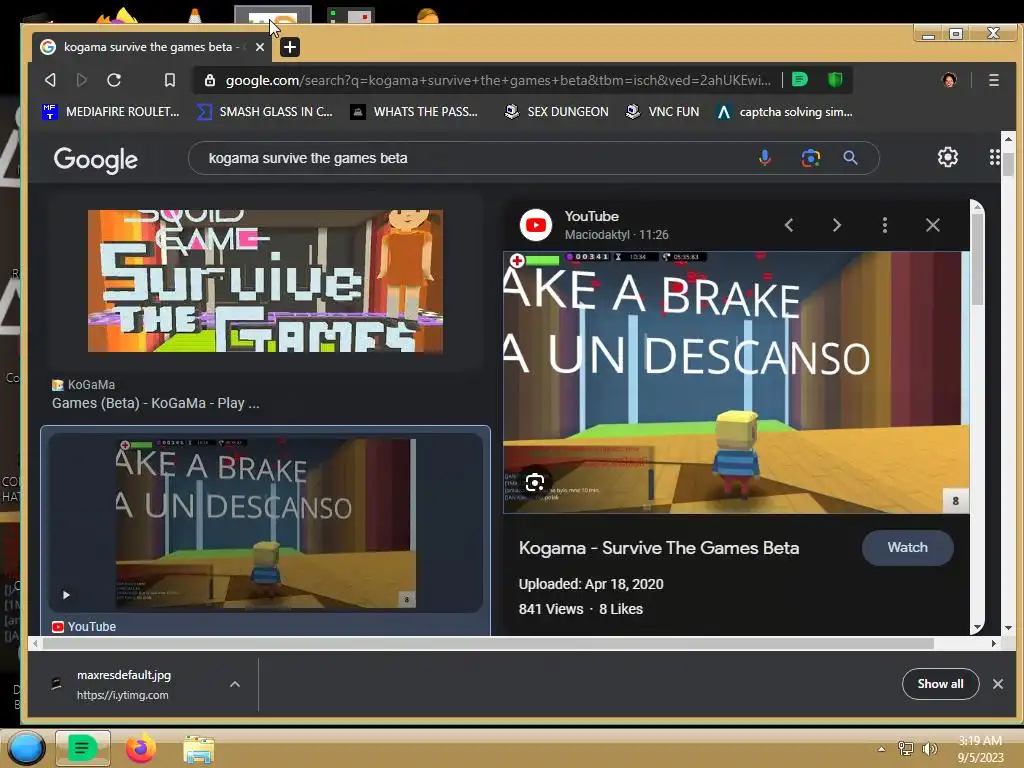Open the preview panel three-dot menu
The image size is (1024, 768).
click(x=885, y=225)
